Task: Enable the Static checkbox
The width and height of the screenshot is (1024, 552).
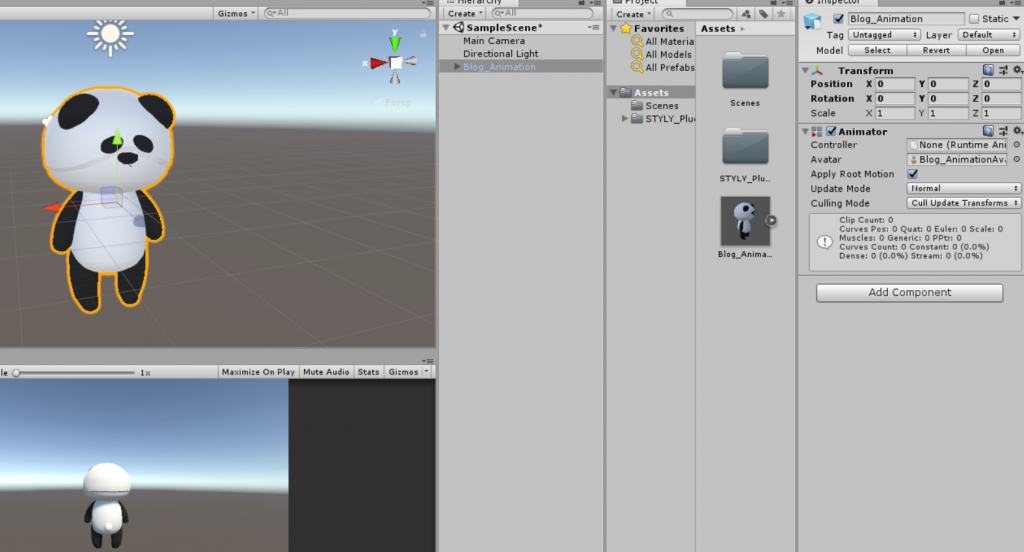Action: 974,19
